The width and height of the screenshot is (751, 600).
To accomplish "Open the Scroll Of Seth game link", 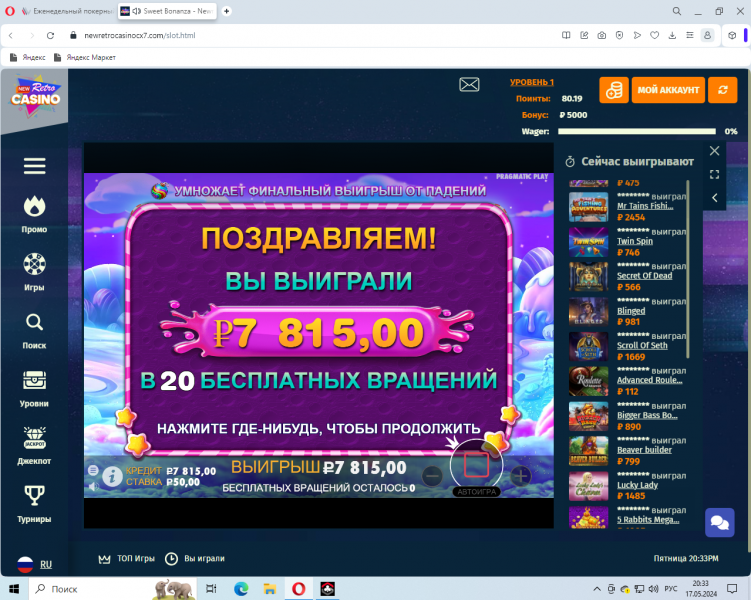I will (x=642, y=345).
